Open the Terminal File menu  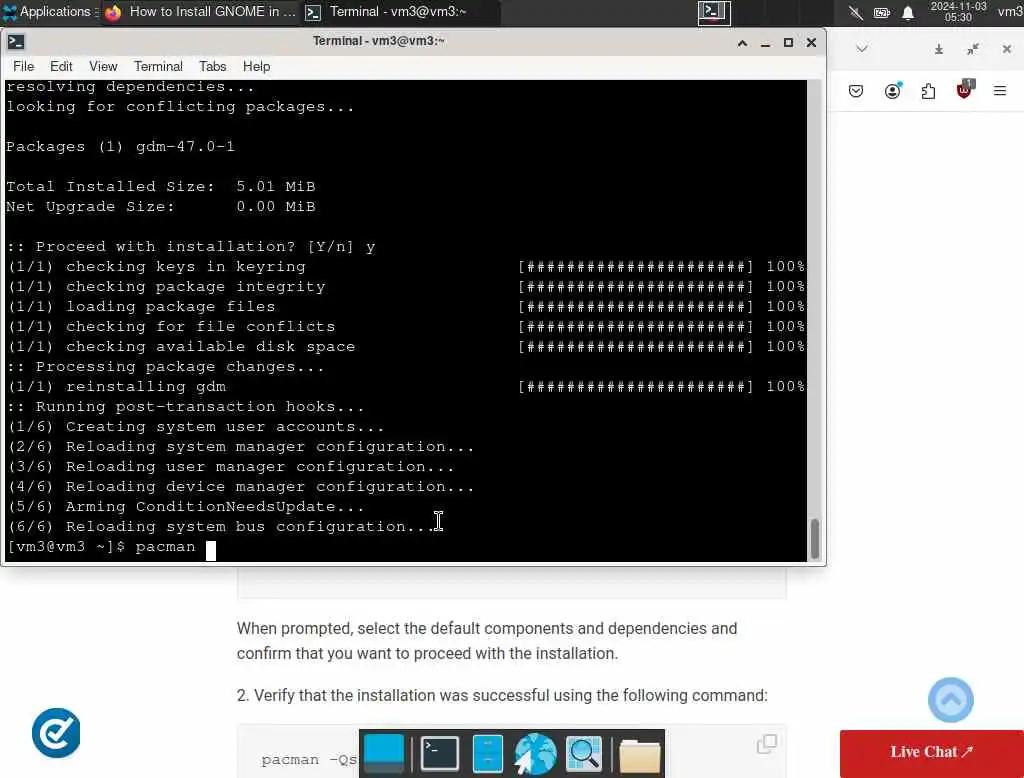(x=24, y=66)
